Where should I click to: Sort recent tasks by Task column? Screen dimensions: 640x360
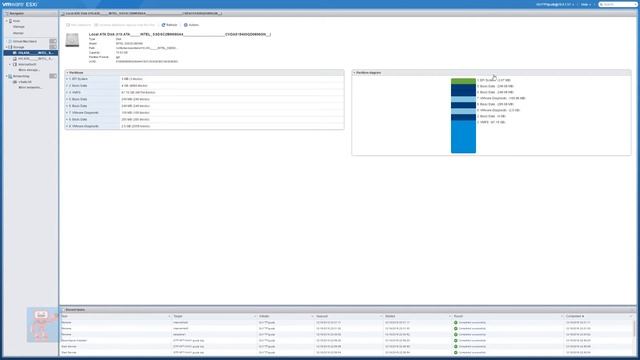(x=116, y=316)
